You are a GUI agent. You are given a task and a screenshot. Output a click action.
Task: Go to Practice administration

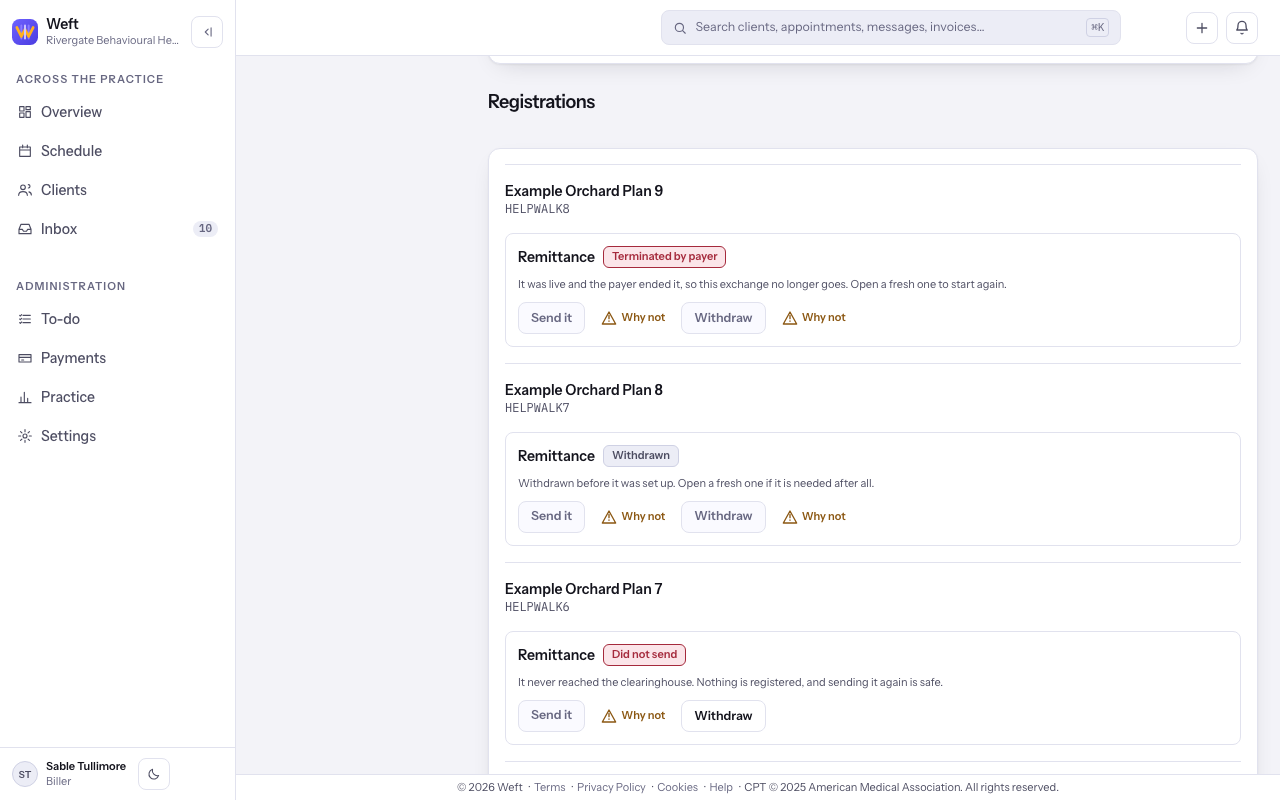[118, 397]
